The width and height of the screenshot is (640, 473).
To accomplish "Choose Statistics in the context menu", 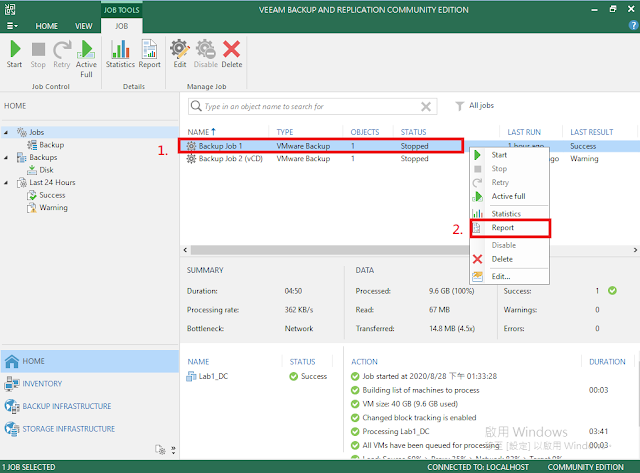I will pos(509,214).
